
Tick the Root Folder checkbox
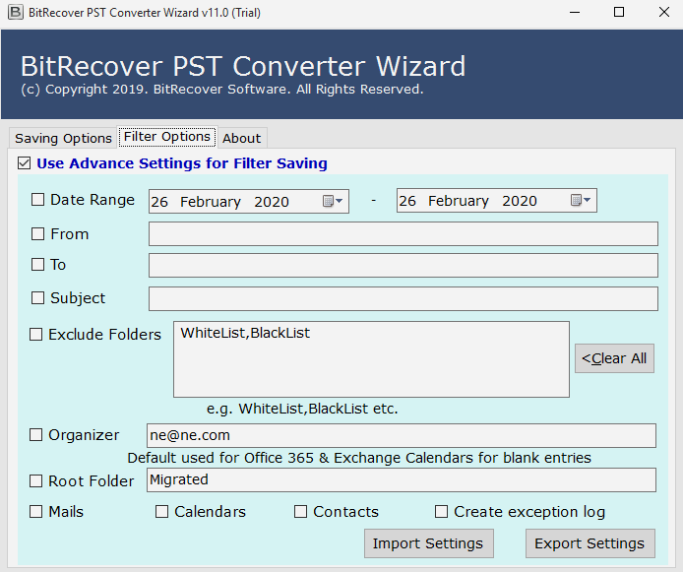point(36,481)
